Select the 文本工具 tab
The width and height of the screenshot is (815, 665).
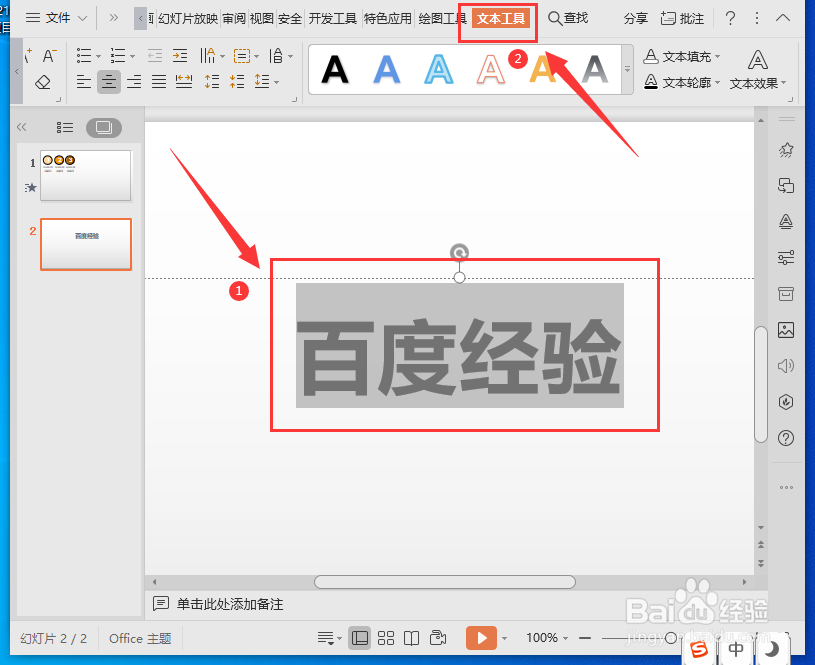pos(501,19)
